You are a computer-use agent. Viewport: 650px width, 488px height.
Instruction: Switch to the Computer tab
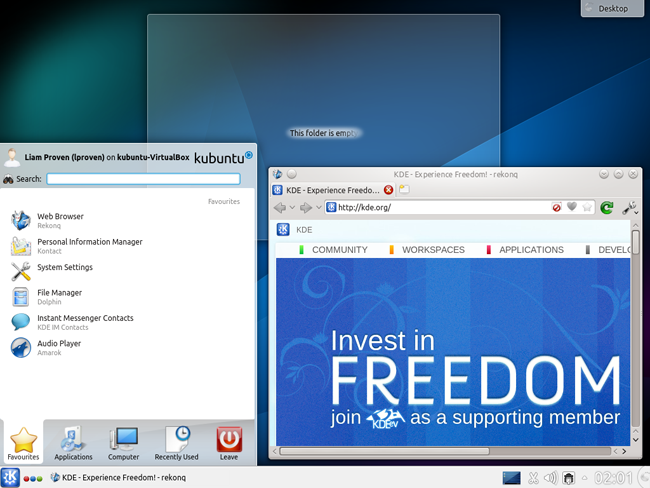point(124,443)
